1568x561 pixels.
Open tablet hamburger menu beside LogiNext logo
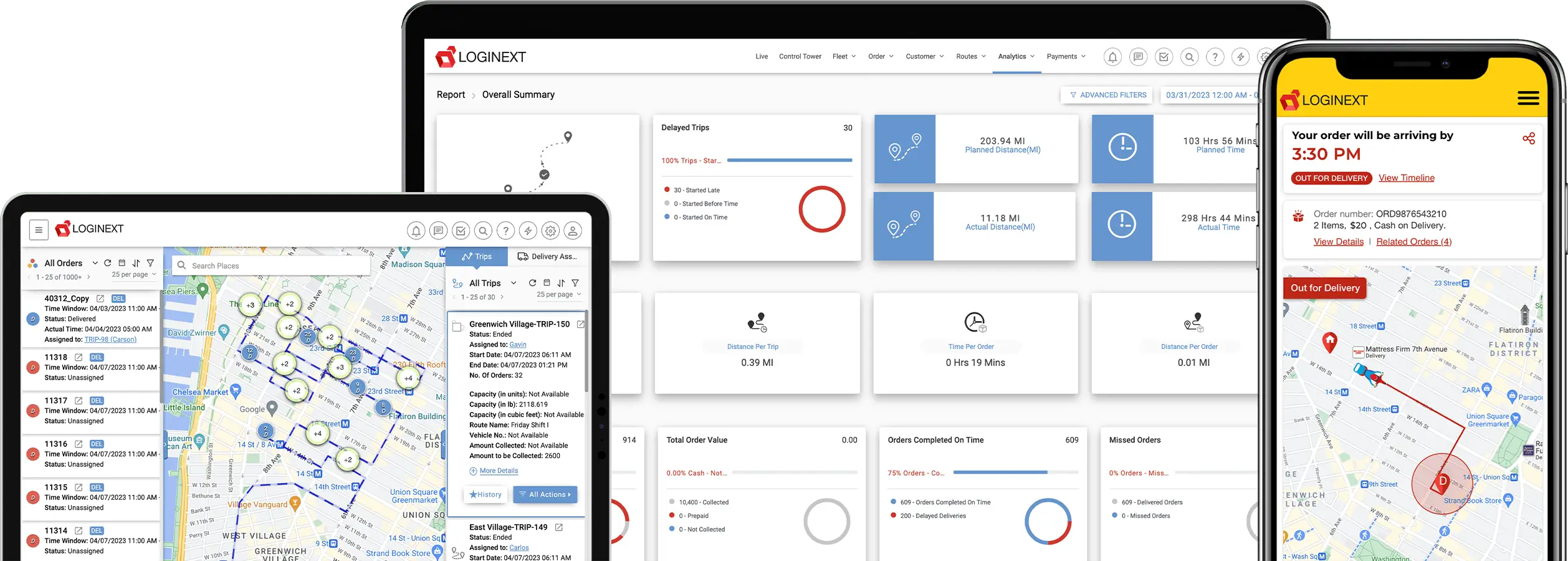tap(39, 230)
